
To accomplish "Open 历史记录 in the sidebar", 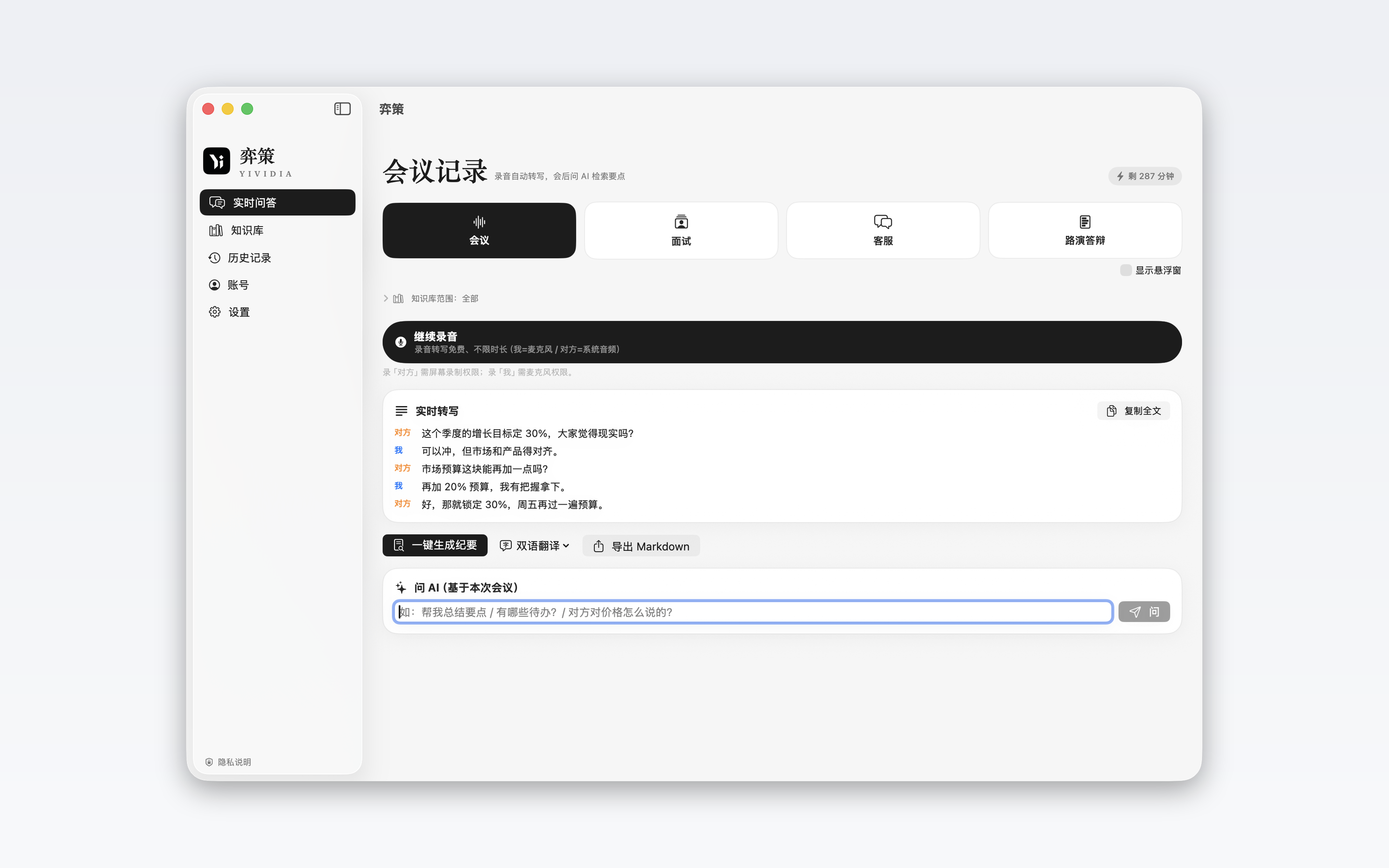I will [x=277, y=258].
